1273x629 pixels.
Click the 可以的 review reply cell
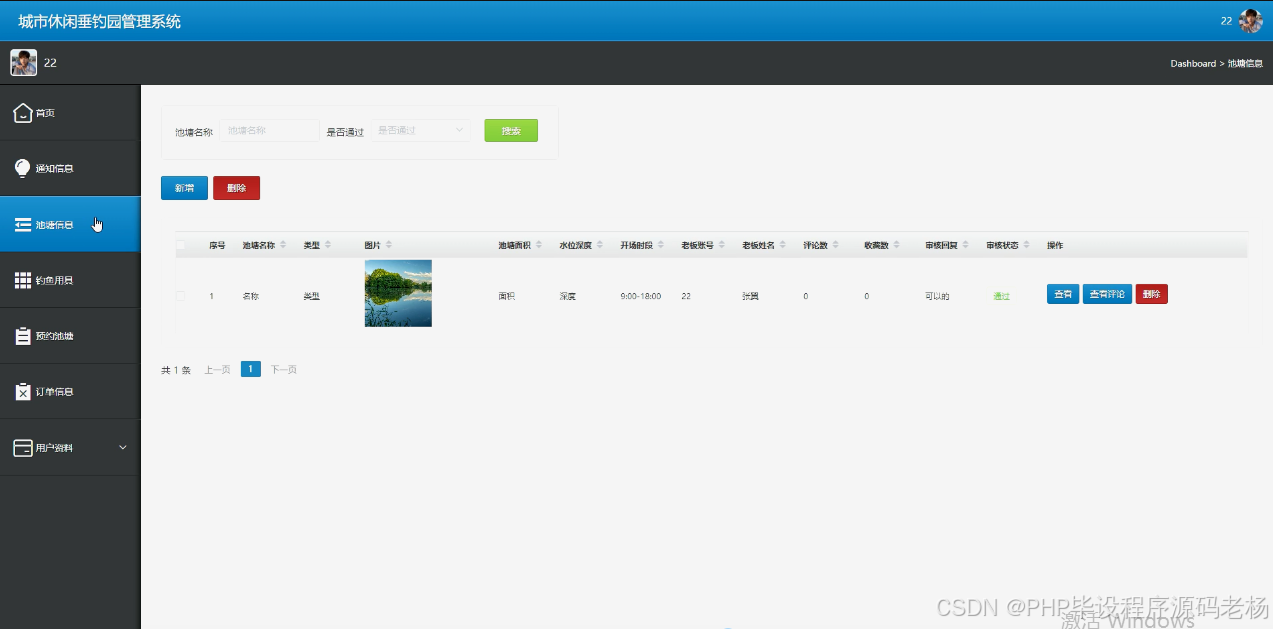click(937, 296)
